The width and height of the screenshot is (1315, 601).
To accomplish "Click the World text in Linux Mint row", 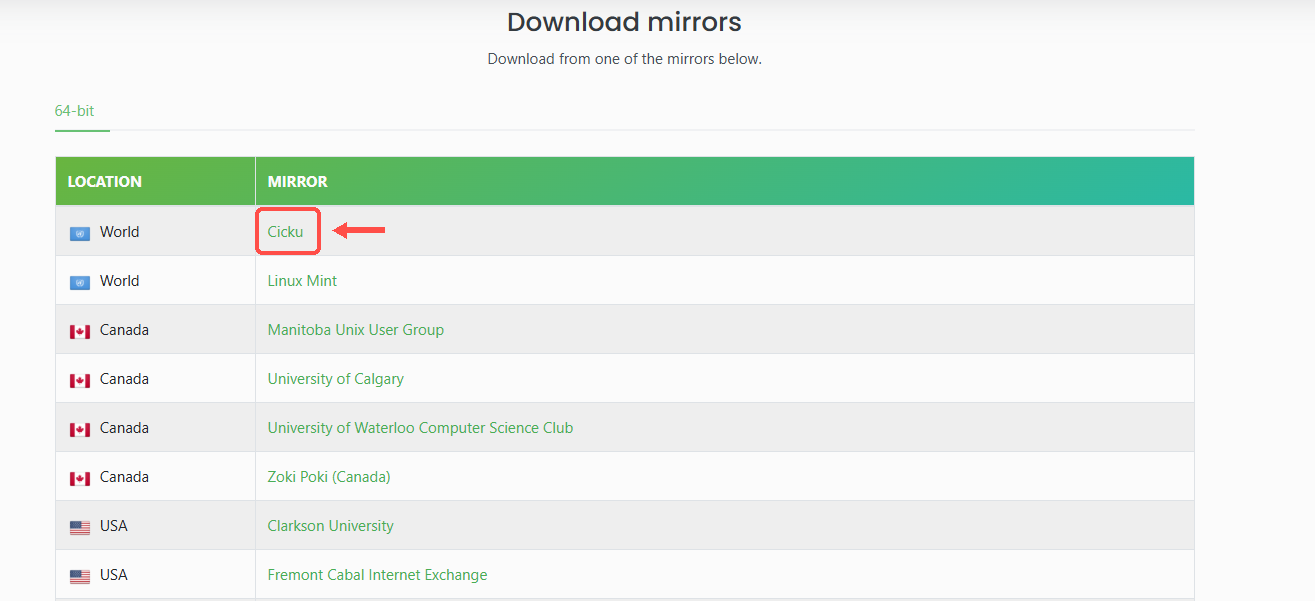I will pos(119,281).
